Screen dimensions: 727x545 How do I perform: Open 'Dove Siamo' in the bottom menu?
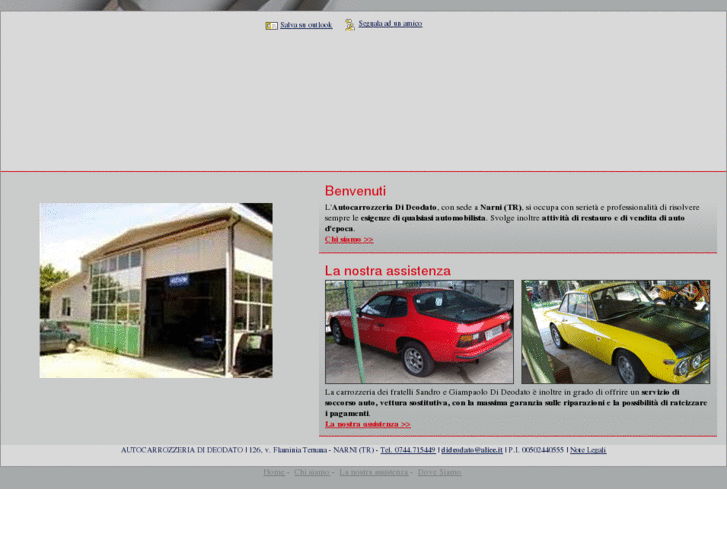click(x=440, y=472)
